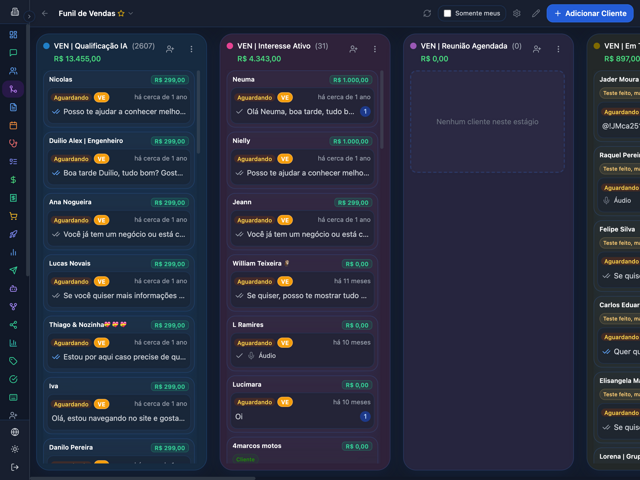Open the yellow shopping cart sidebar icon
640x480 pixels.
pos(13,216)
